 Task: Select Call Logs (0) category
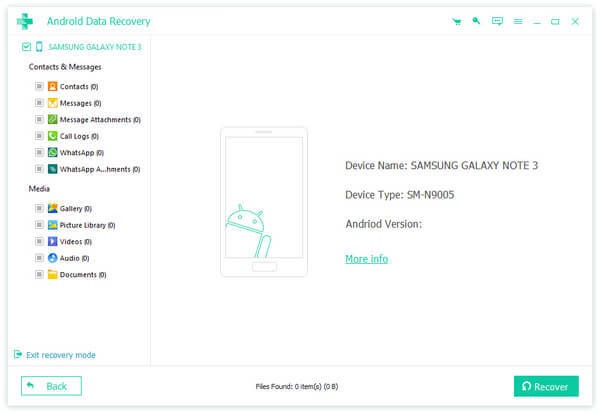point(79,136)
